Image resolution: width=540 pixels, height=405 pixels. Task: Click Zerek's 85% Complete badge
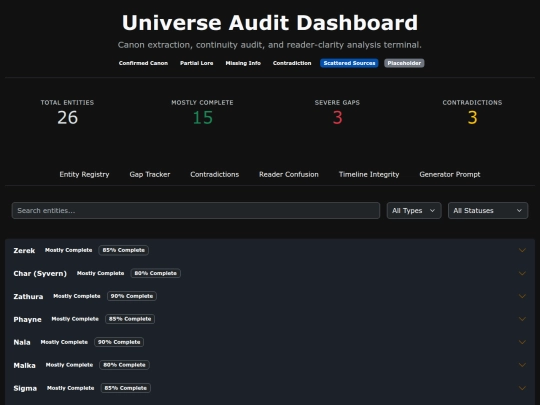click(124, 250)
